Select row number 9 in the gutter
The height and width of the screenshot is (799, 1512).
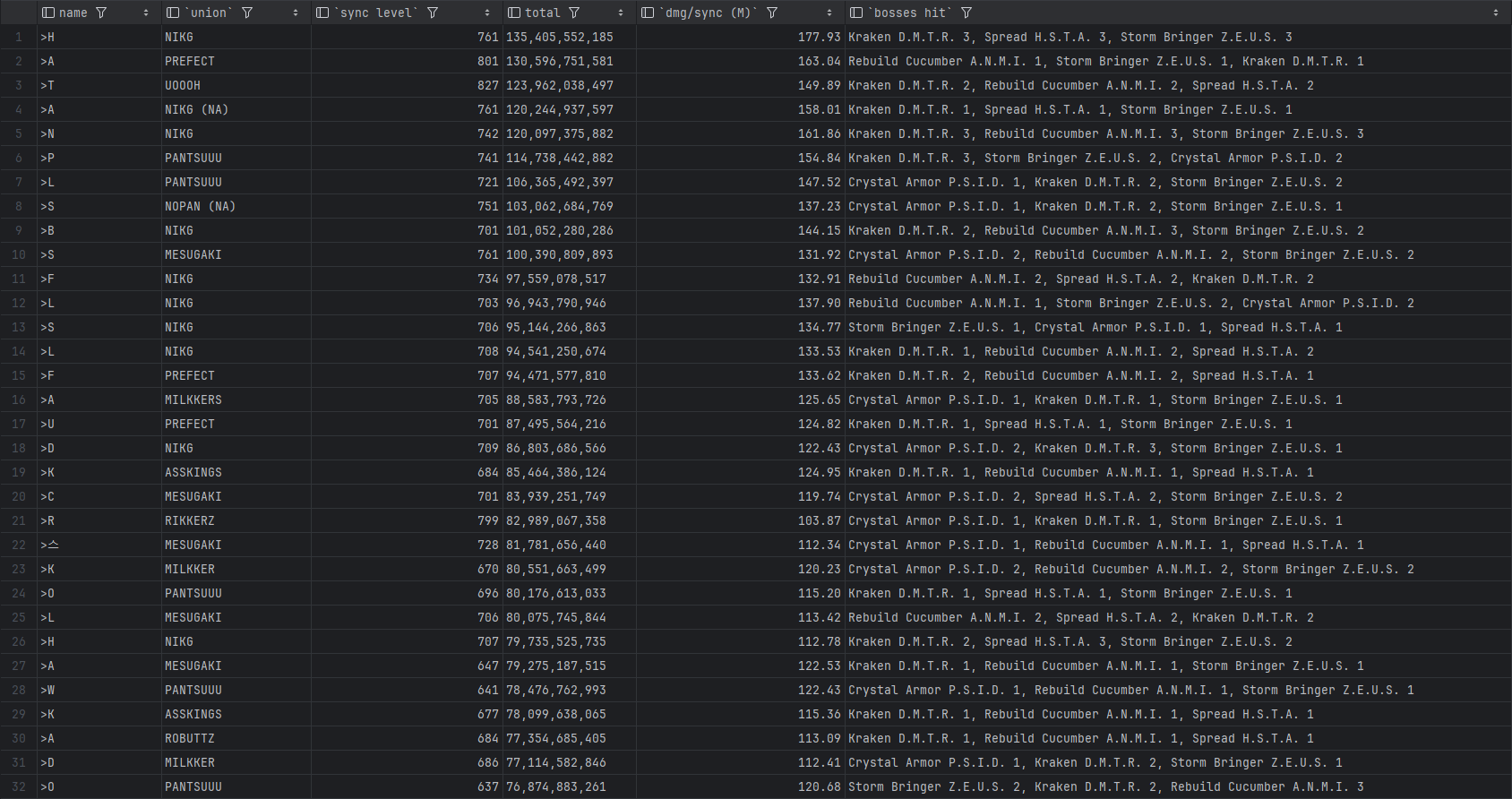coord(18,230)
